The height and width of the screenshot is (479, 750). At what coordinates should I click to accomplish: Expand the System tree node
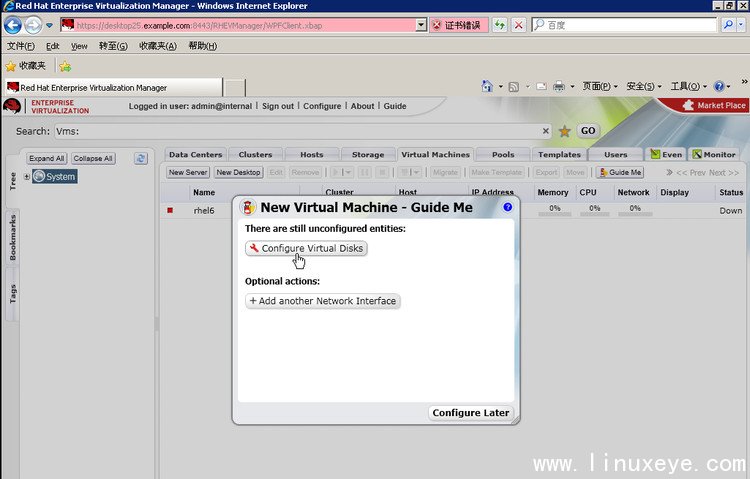click(27, 177)
